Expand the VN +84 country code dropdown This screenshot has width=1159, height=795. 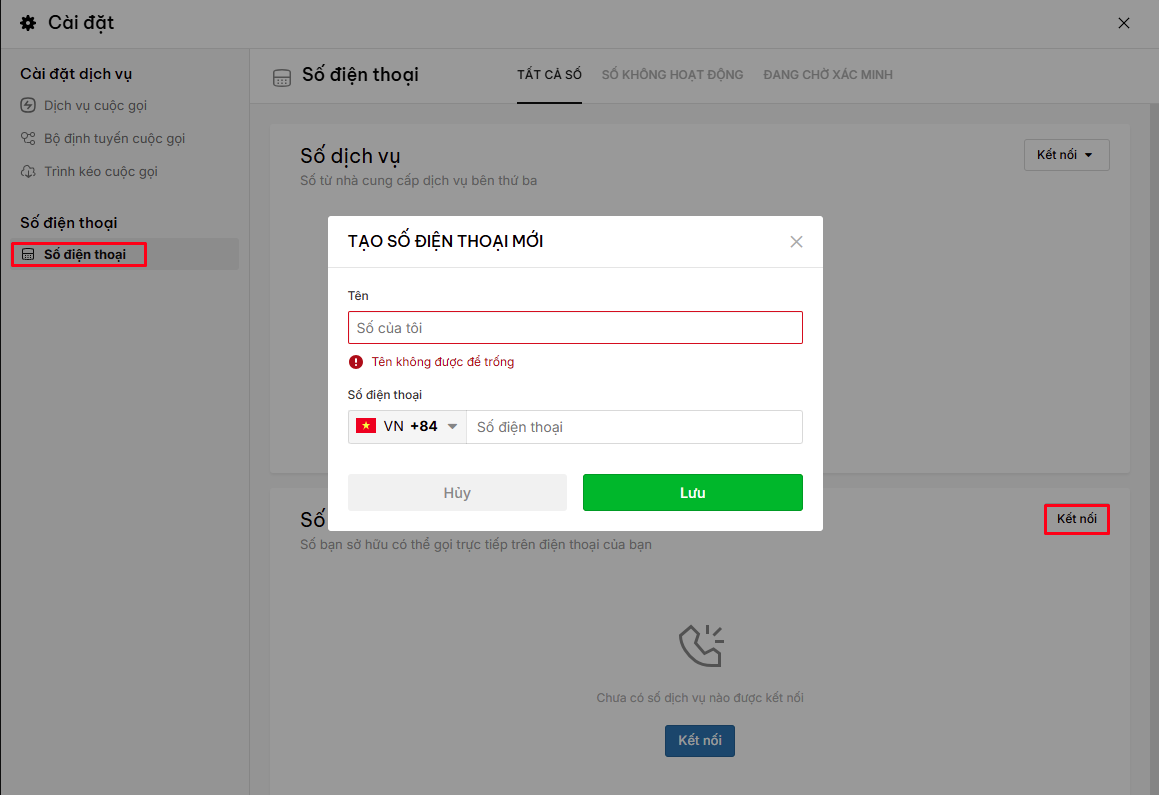(x=407, y=427)
